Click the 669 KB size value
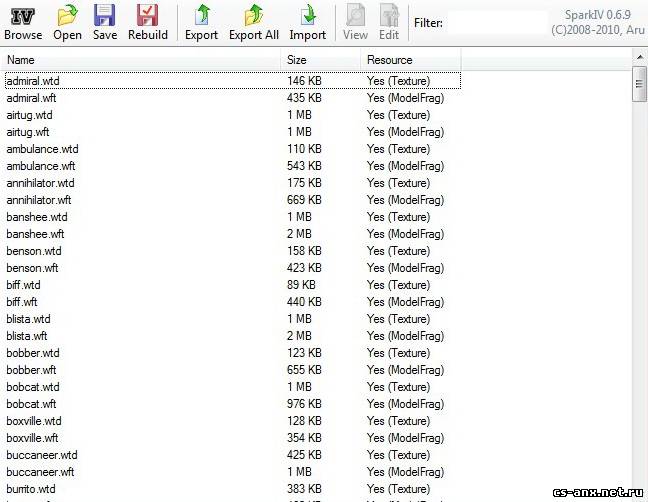 pyautogui.click(x=304, y=200)
